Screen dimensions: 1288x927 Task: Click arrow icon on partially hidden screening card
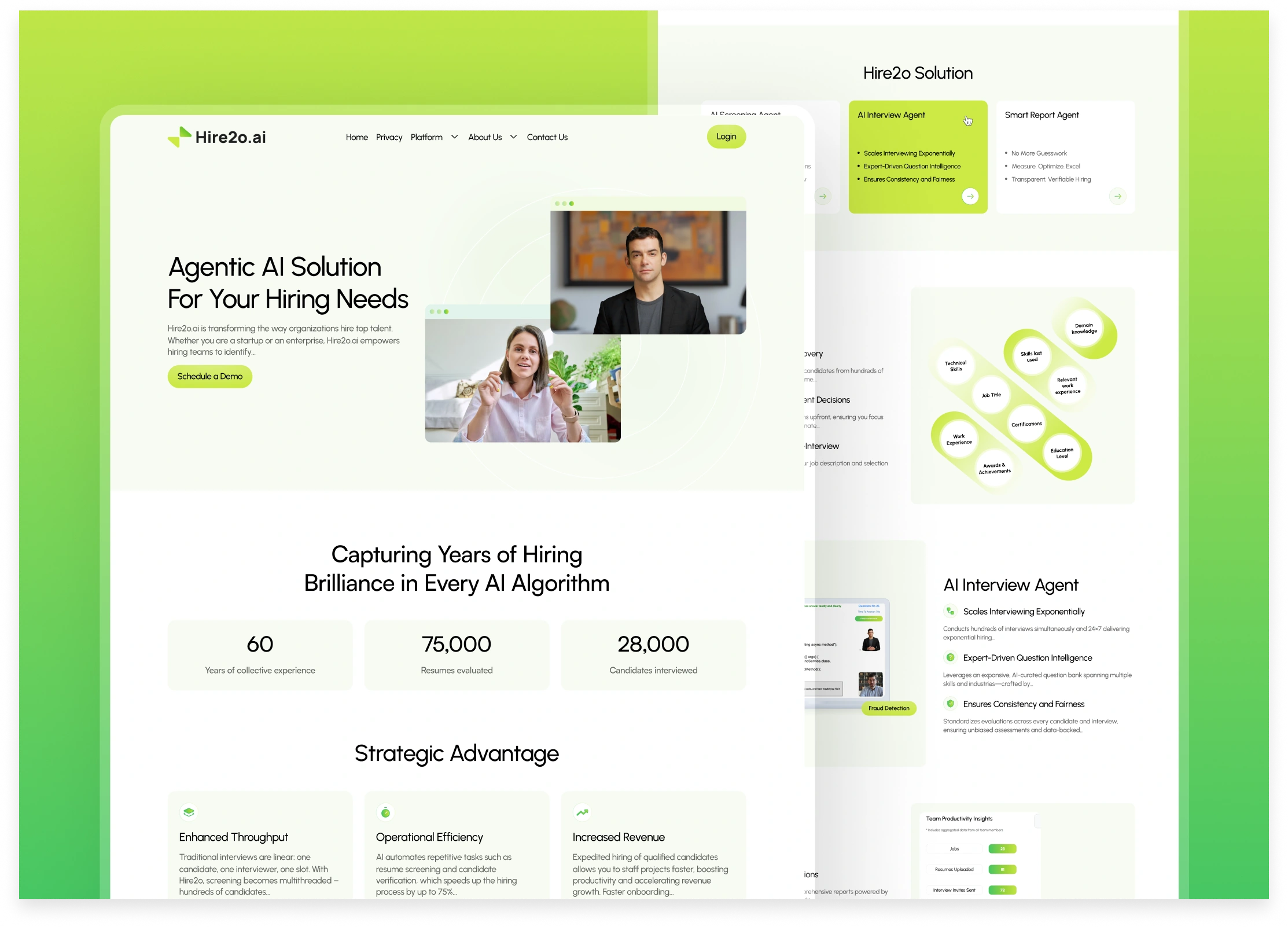coord(822,196)
